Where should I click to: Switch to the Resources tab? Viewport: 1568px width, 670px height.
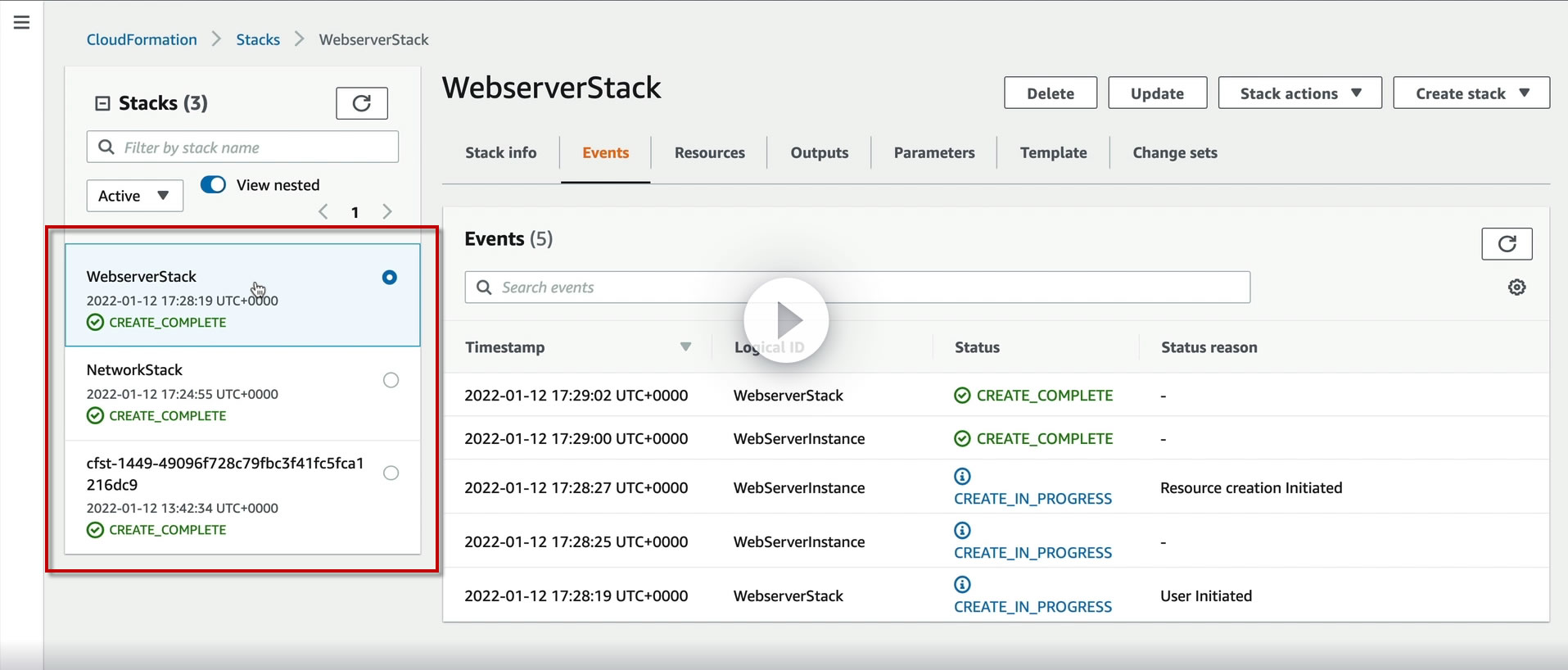coord(710,153)
